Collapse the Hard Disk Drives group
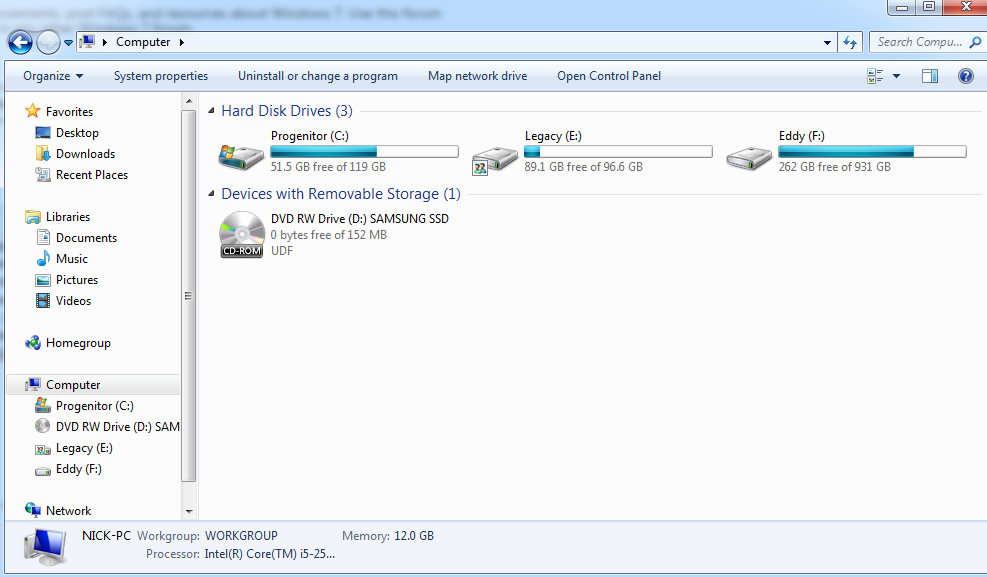The image size is (987, 577). (x=212, y=111)
